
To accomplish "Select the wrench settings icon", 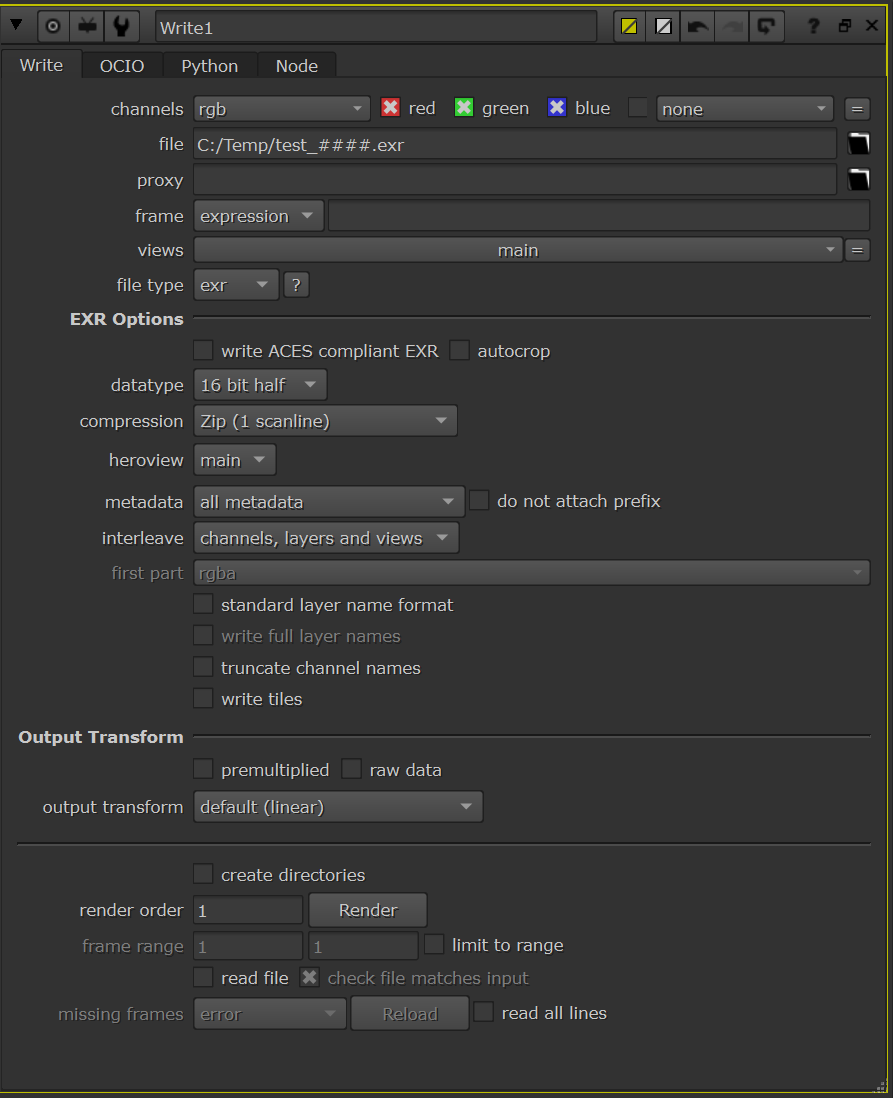I will 120,25.
